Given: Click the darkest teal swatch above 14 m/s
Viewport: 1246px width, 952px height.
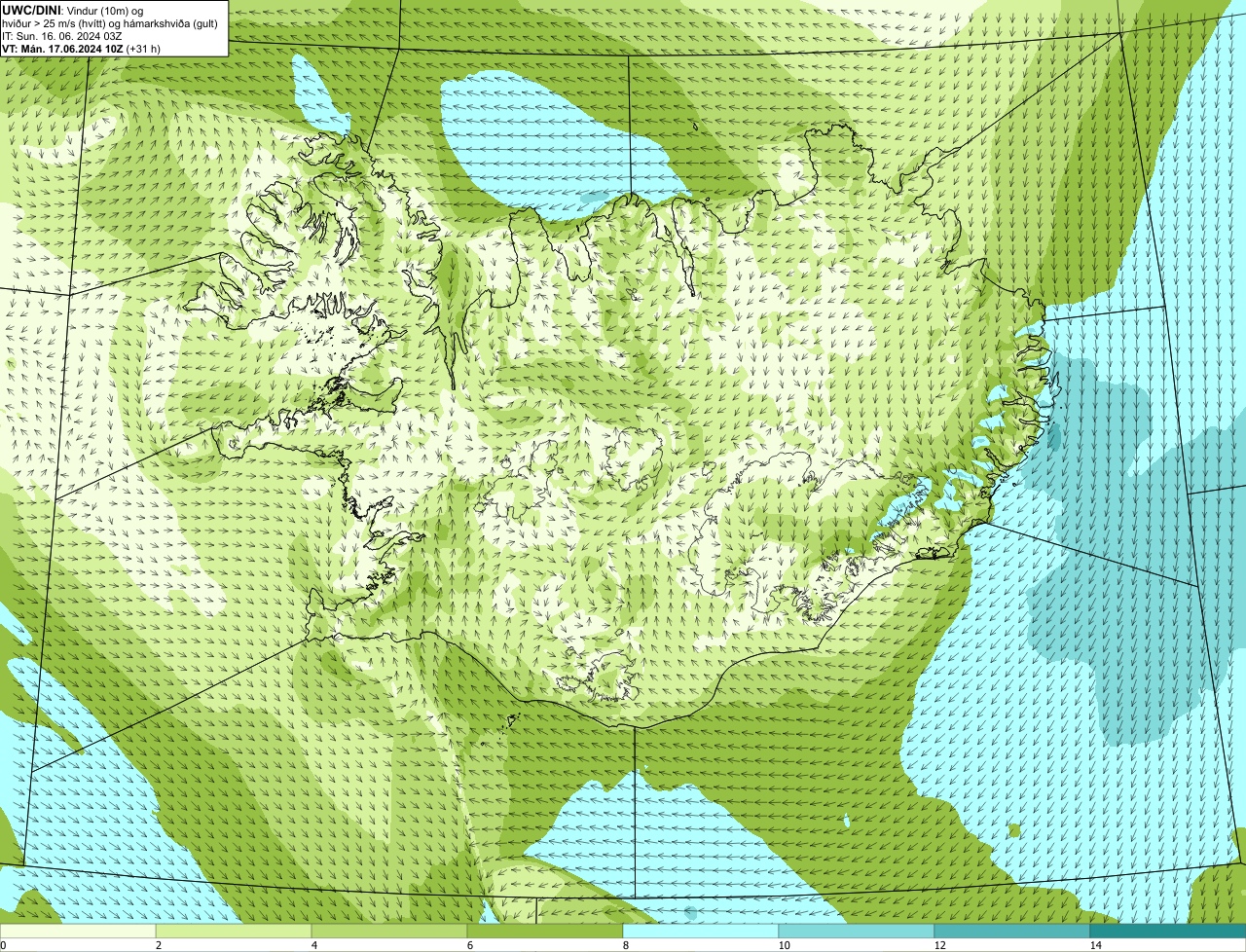Looking at the screenshot, I should [x=1168, y=931].
